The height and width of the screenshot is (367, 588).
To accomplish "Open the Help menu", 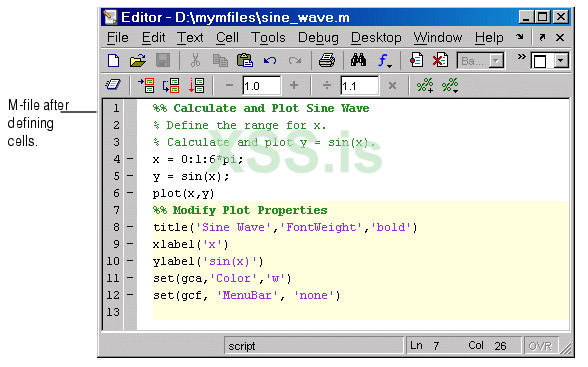I will (x=489, y=38).
